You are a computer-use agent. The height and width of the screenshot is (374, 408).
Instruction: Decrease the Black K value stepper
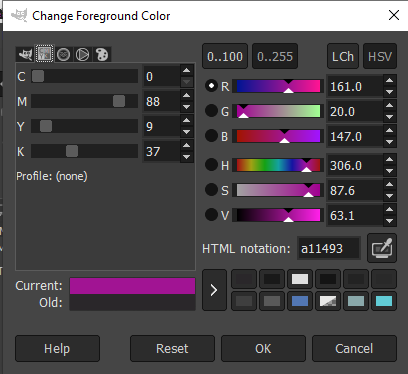pyautogui.click(x=187, y=157)
